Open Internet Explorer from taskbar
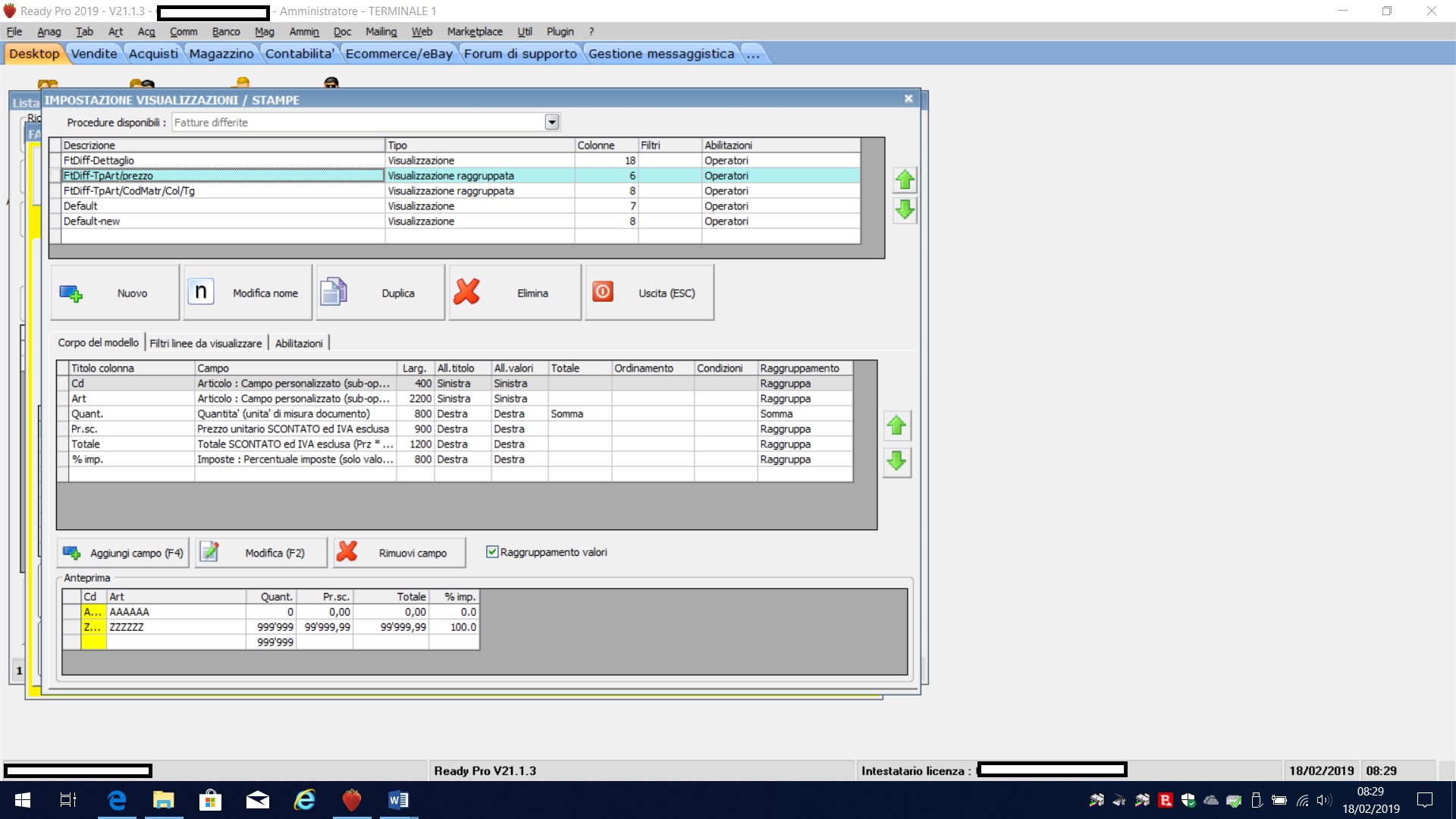The height and width of the screenshot is (819, 1456). coord(305,800)
